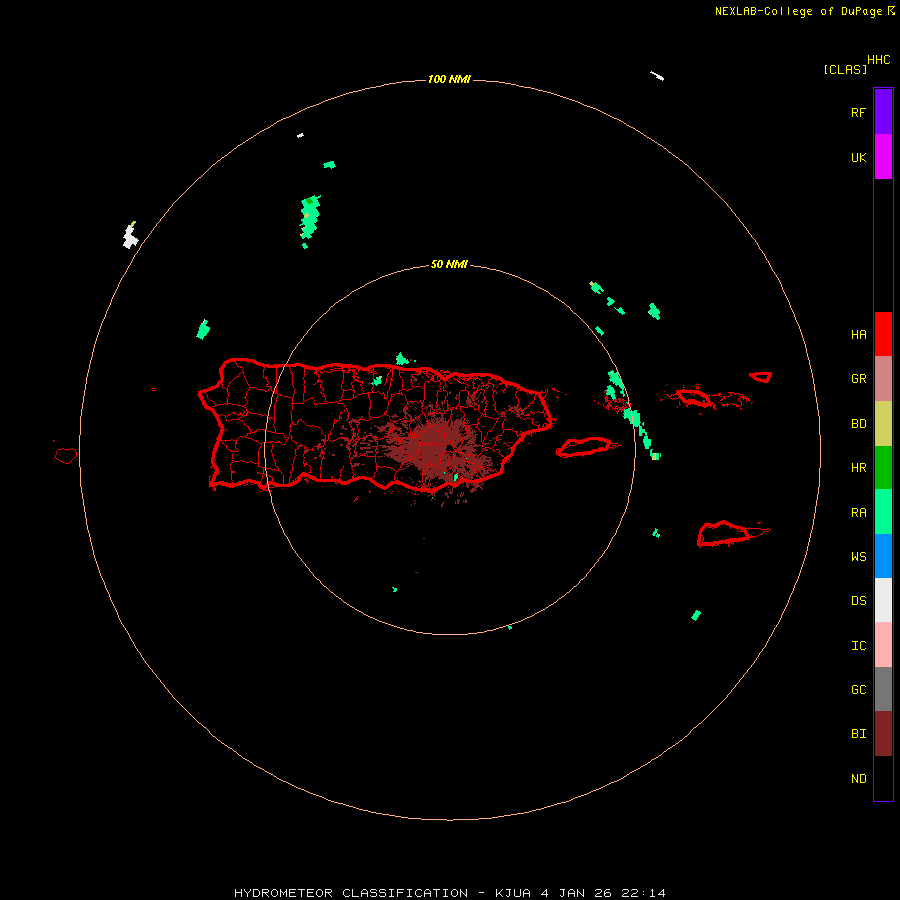Click the 22:14 timestamp
This screenshot has width=900, height=900.
(x=646, y=893)
